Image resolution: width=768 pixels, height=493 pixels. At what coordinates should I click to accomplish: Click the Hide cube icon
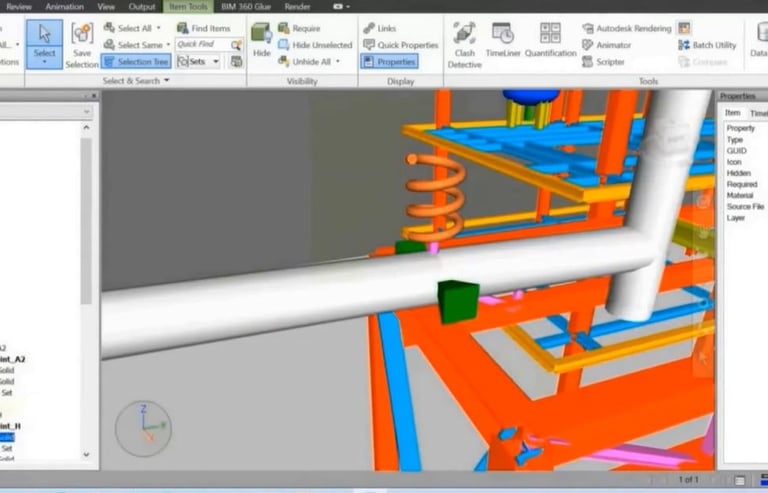(x=262, y=33)
